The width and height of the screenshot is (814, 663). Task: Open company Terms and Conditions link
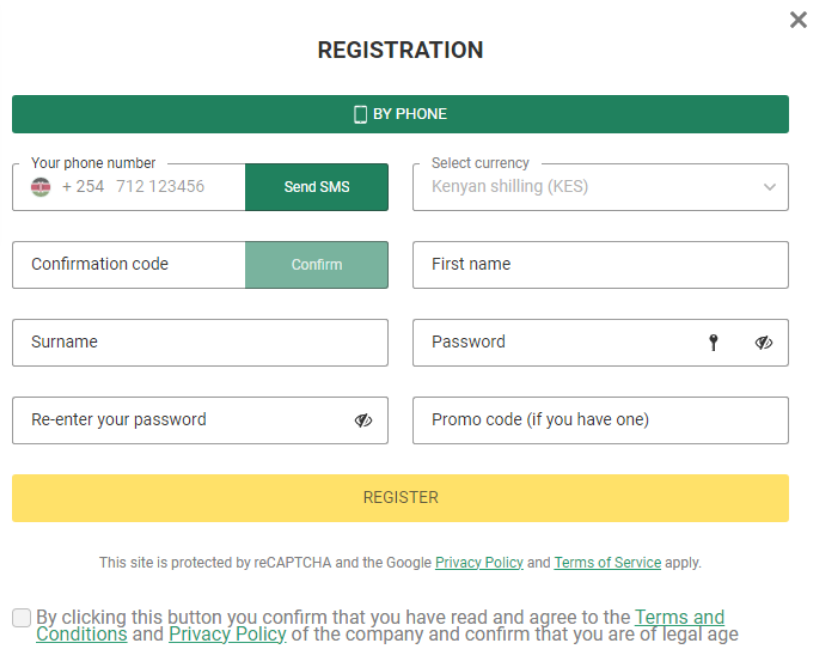pos(679,617)
